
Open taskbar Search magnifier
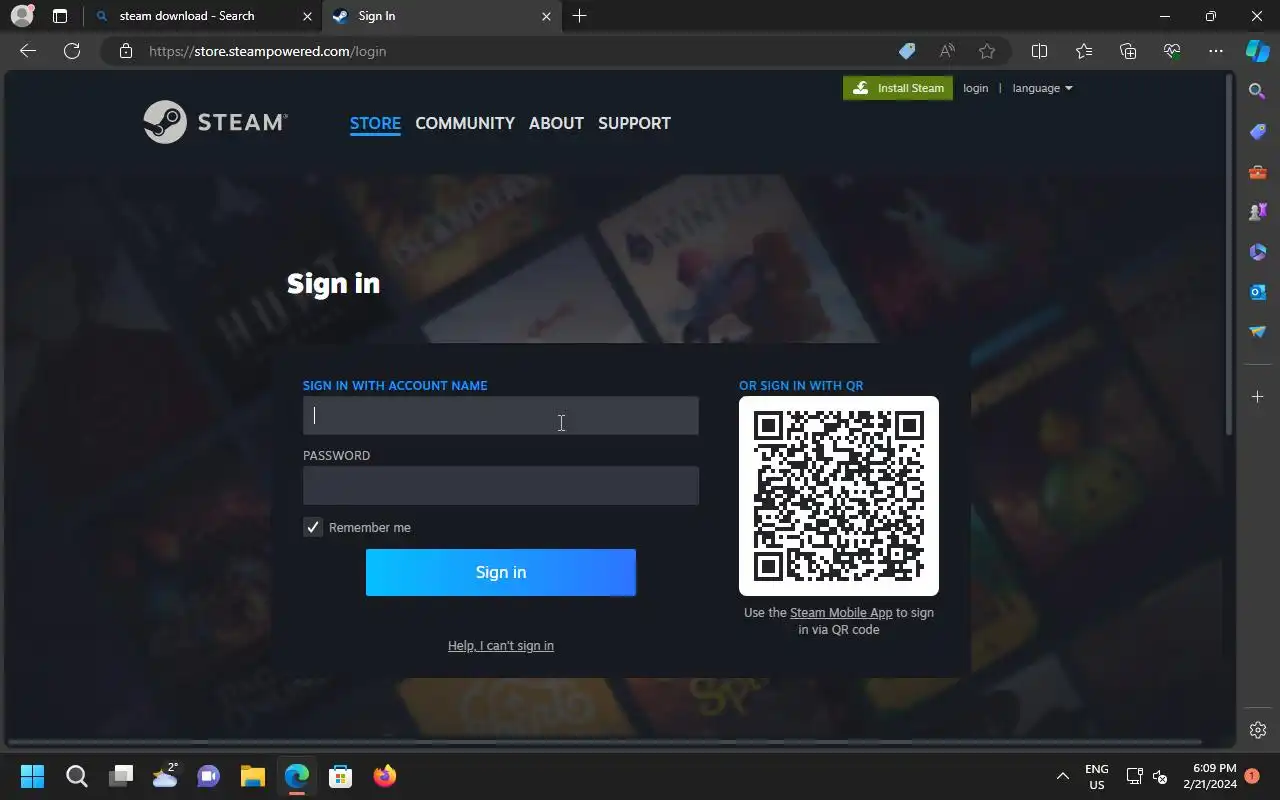[x=76, y=776]
